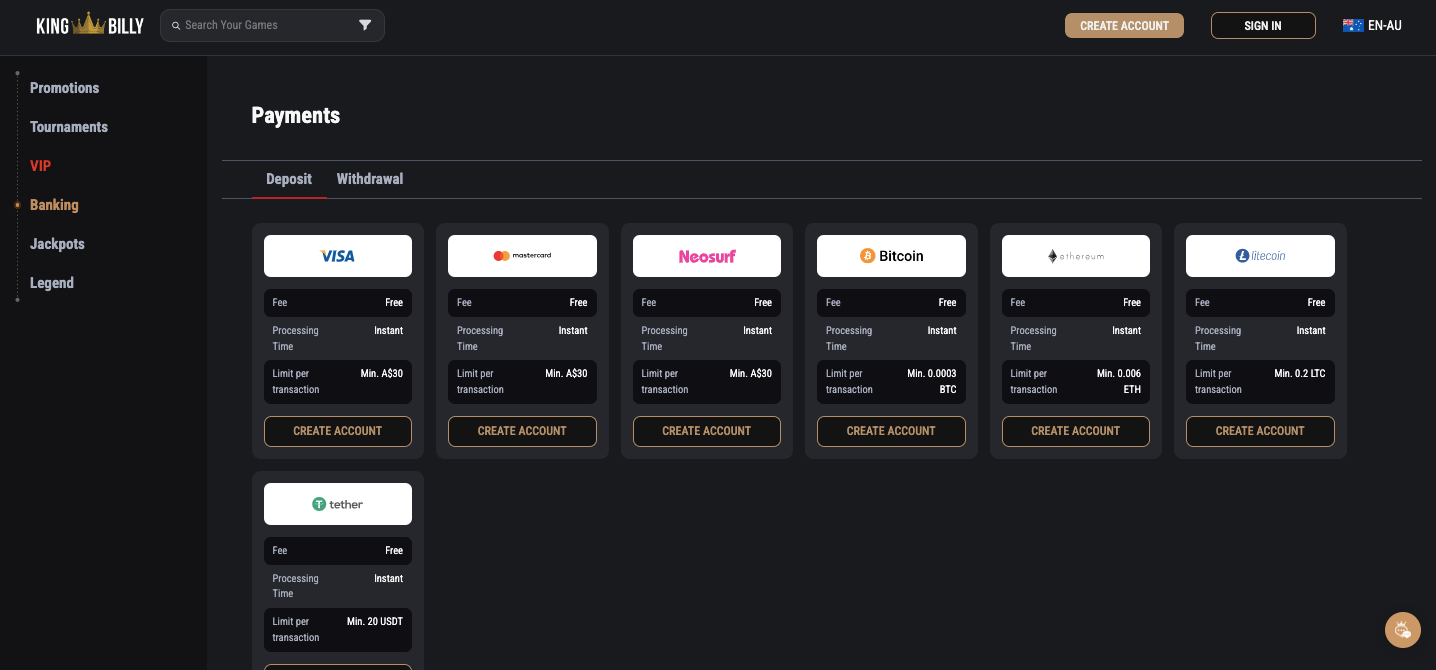Click the Free fee value for Bitcoin
The height and width of the screenshot is (670, 1436).
(x=948, y=302)
